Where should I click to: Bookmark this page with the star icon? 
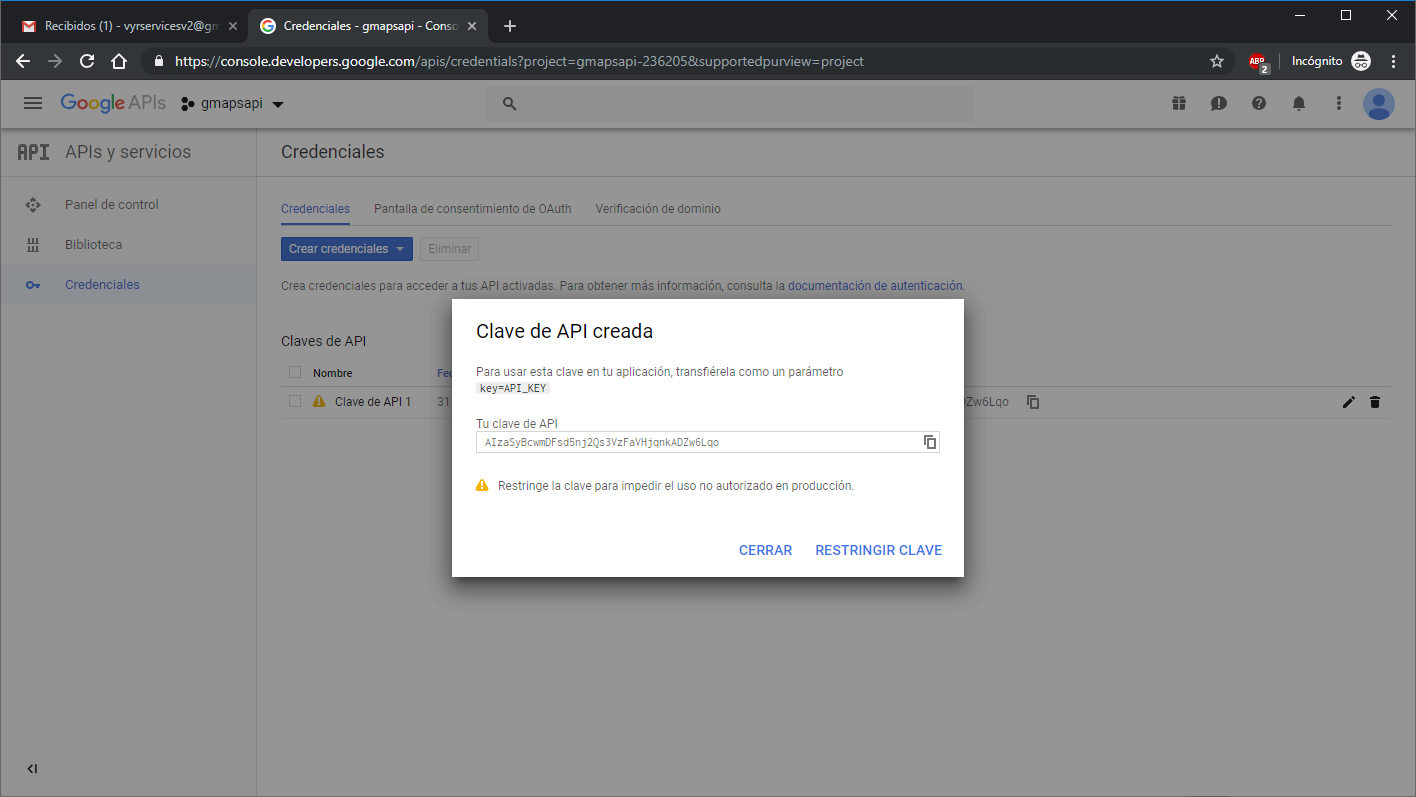click(1217, 61)
